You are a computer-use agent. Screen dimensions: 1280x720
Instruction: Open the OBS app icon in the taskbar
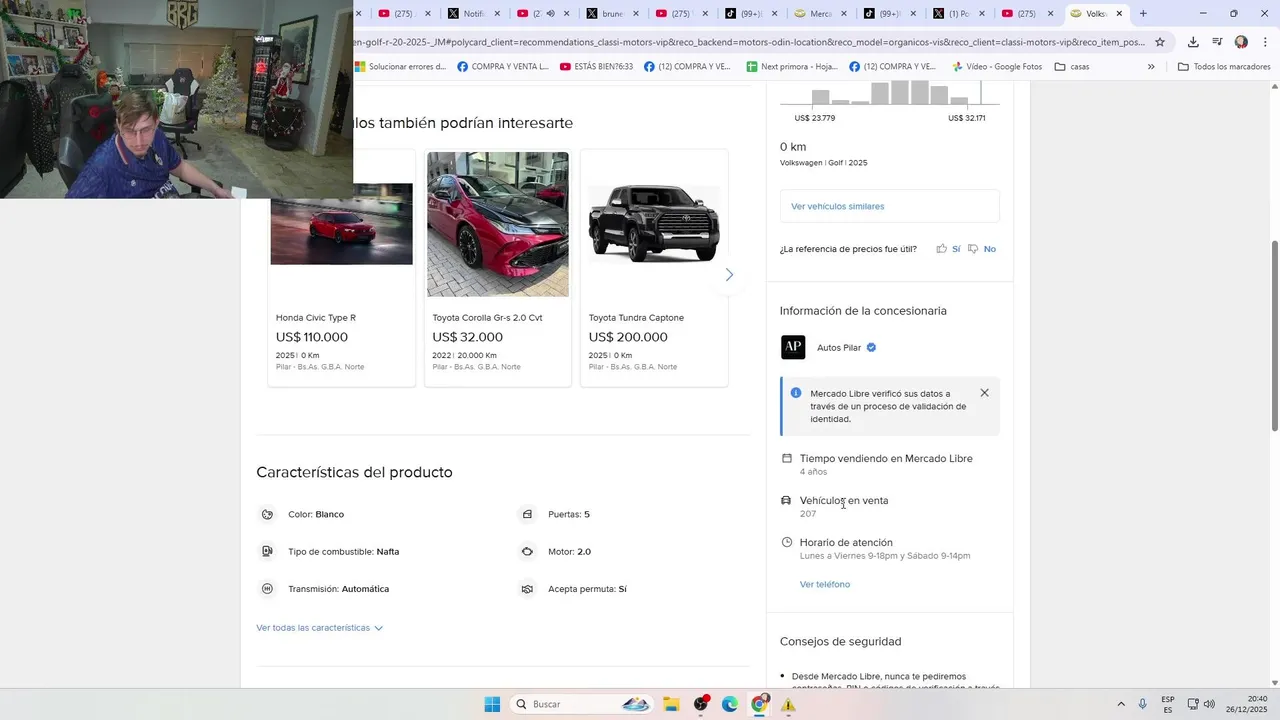701,704
